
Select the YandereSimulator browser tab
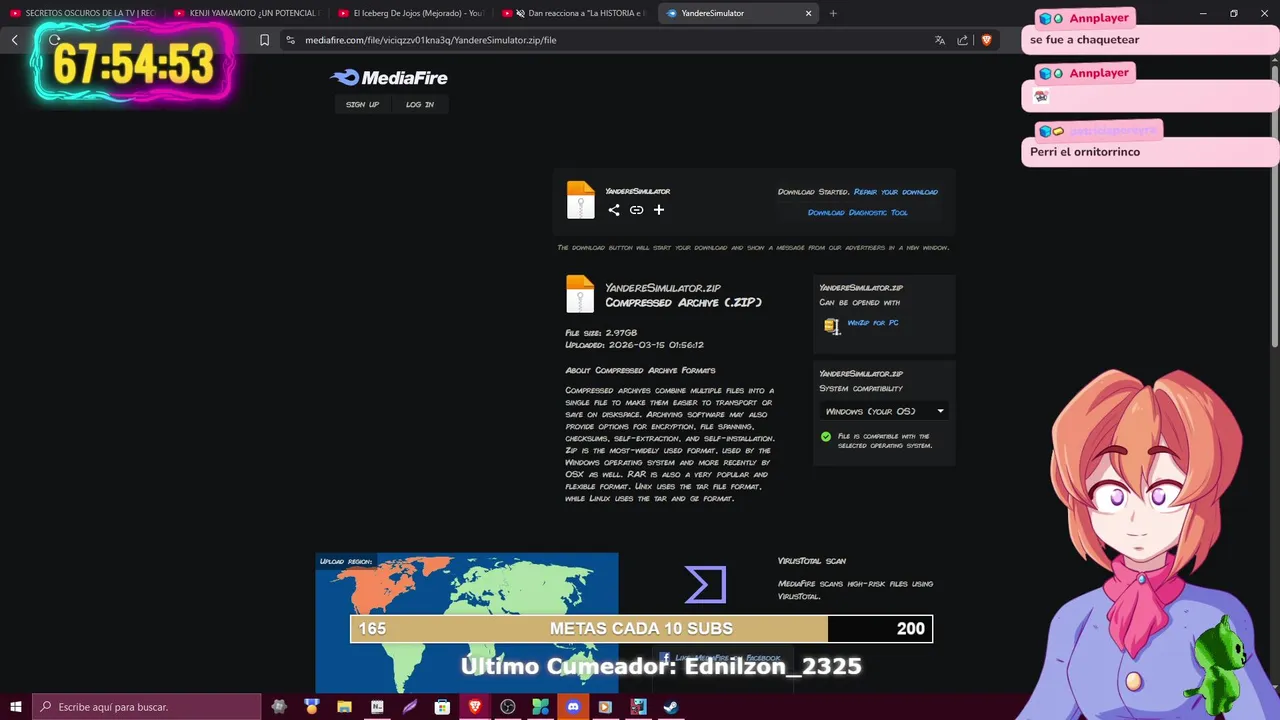(x=738, y=13)
